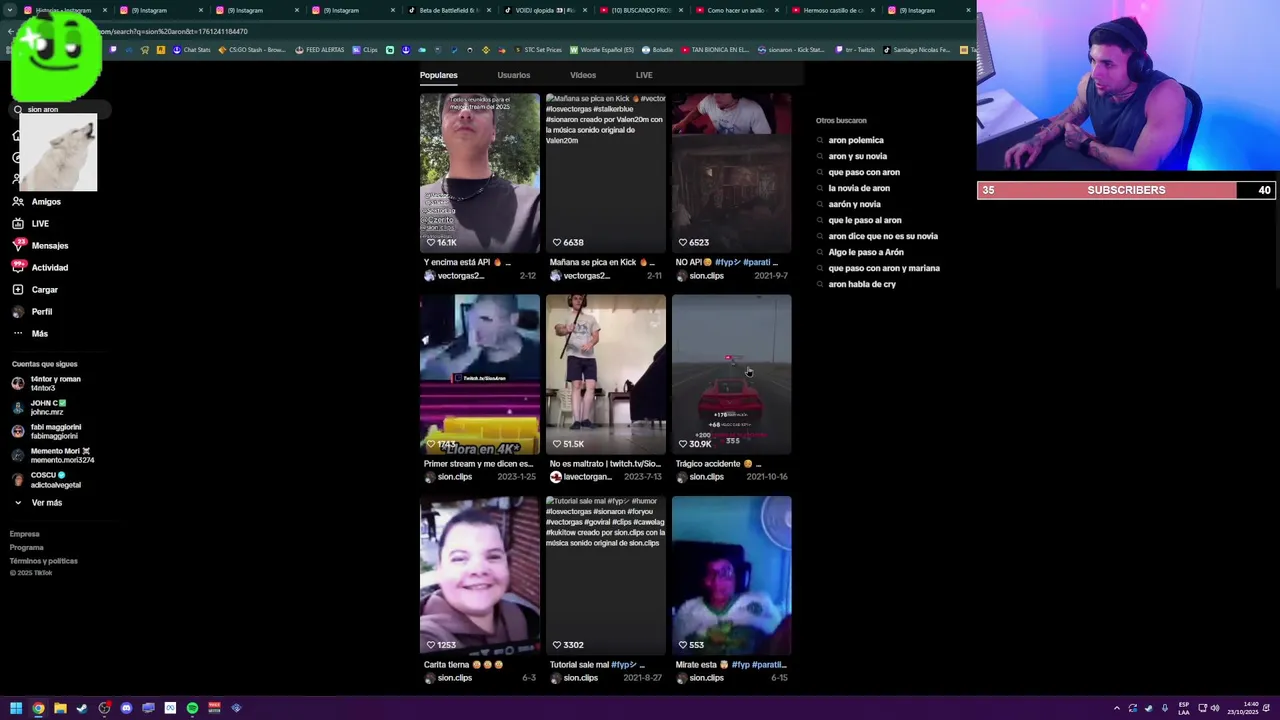Open the 'STC Set Prices' bookmark
Image resolution: width=1280 pixels, height=720 pixels.
pyautogui.click(x=538, y=50)
